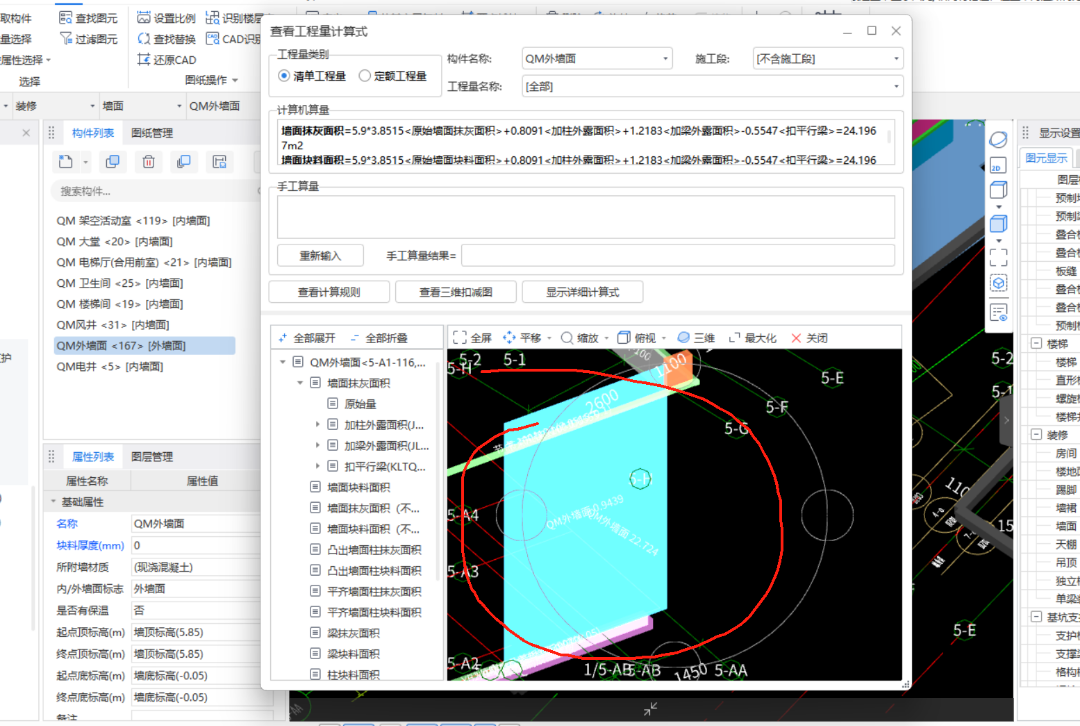Click the 查看三维扣减图 button
This screenshot has width=1080, height=726.
point(455,292)
